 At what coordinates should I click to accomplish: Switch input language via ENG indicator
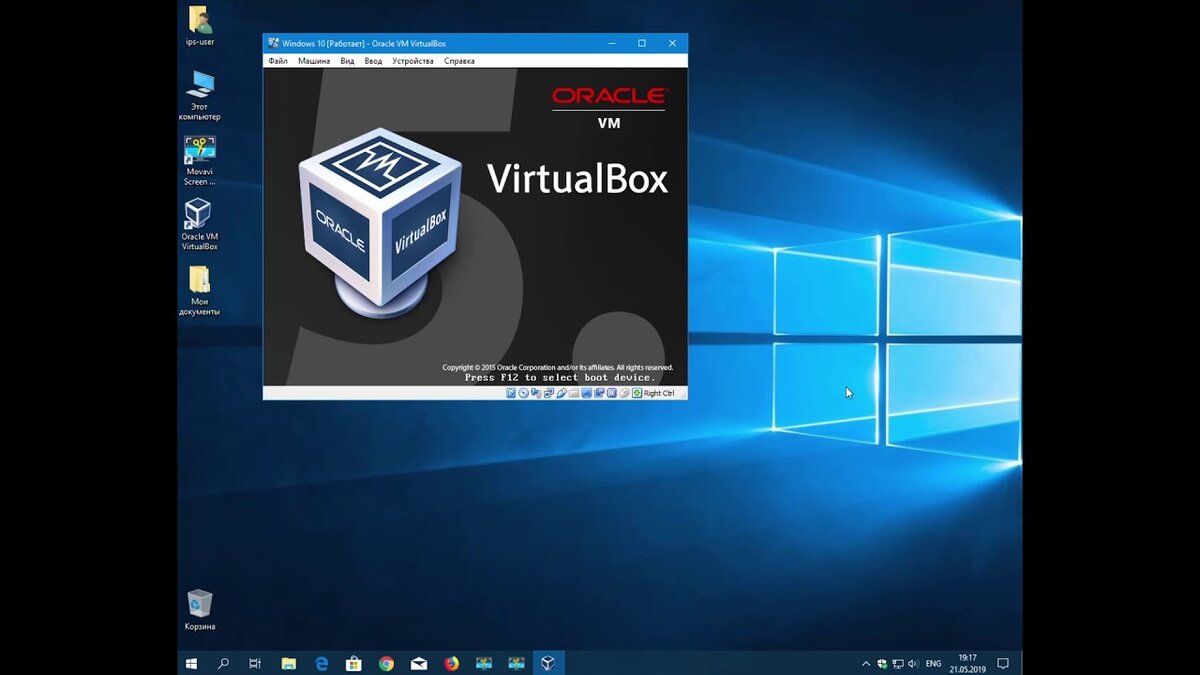pyautogui.click(x=933, y=664)
